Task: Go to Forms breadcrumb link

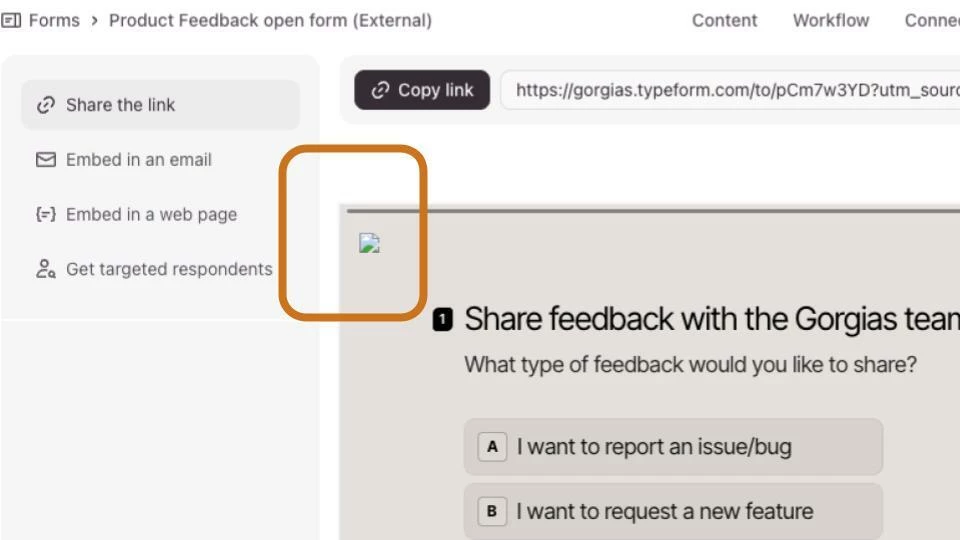Action: pyautogui.click(x=54, y=20)
